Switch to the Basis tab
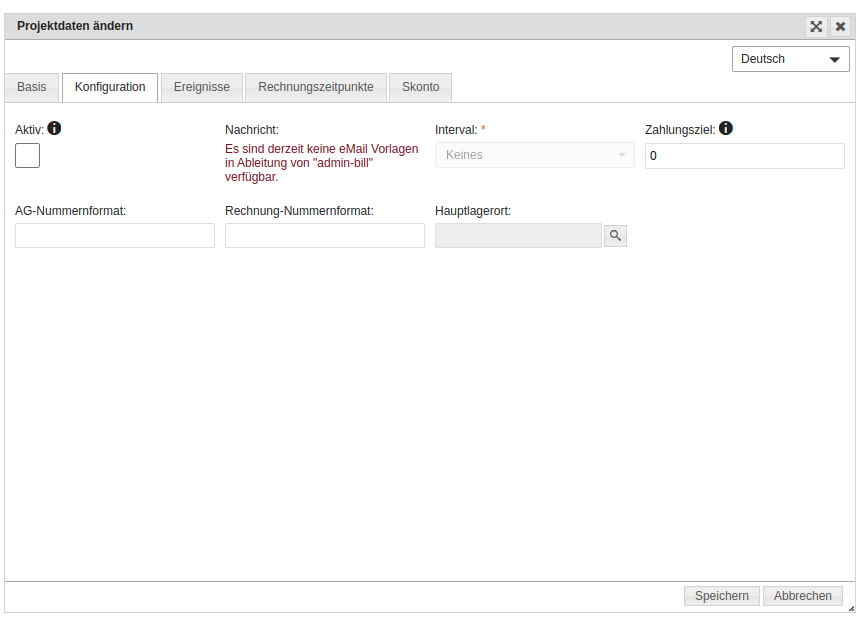The image size is (866, 622). (x=32, y=87)
